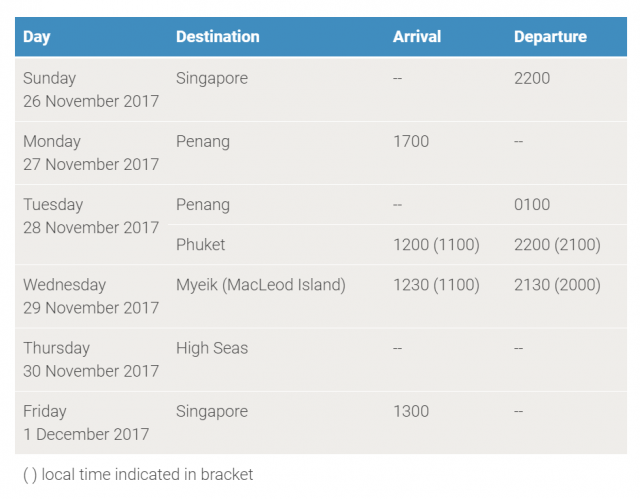Select the Departure column header
This screenshot has width=640, height=499.
[x=550, y=37]
